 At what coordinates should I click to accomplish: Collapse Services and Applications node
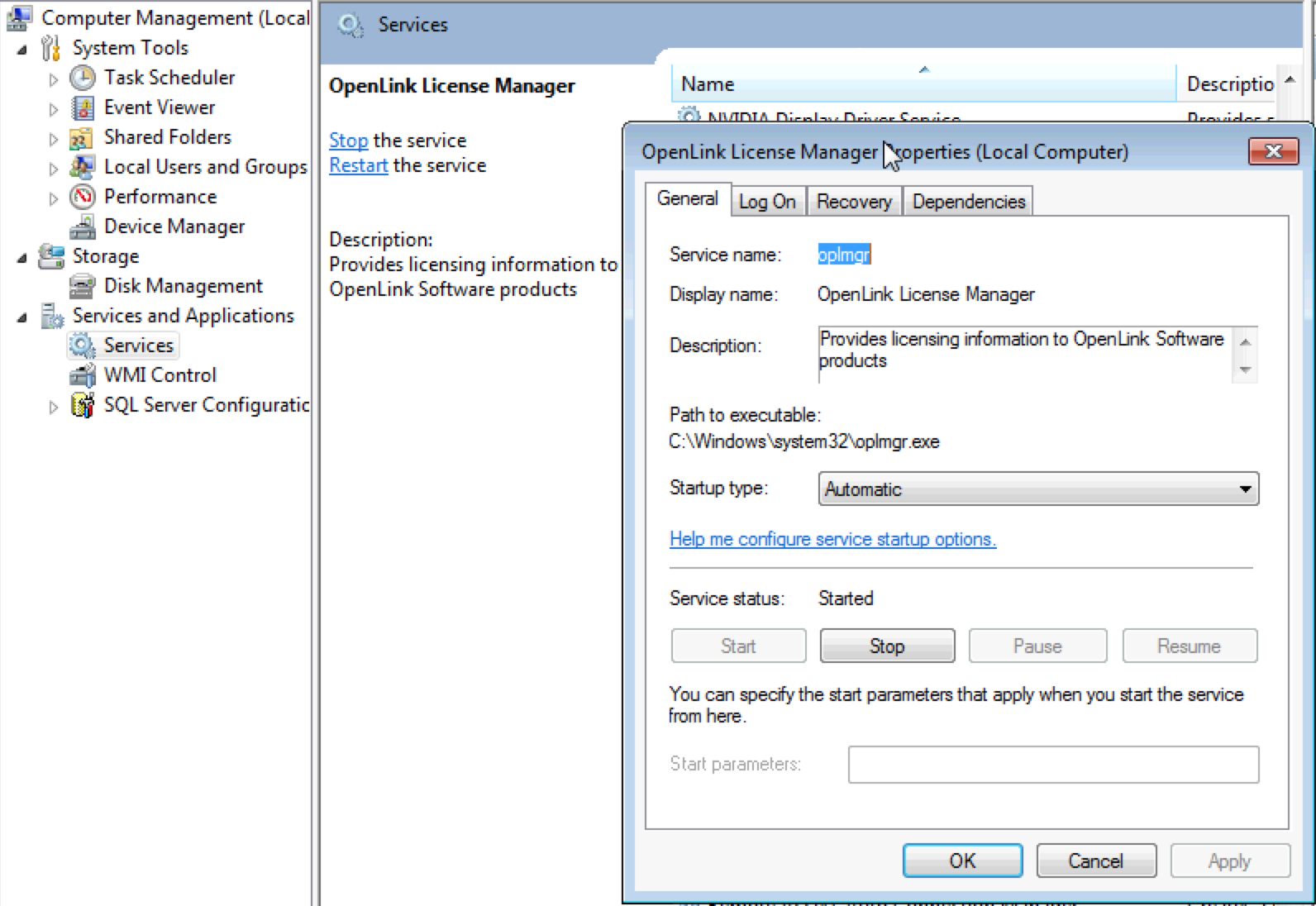coord(21,318)
